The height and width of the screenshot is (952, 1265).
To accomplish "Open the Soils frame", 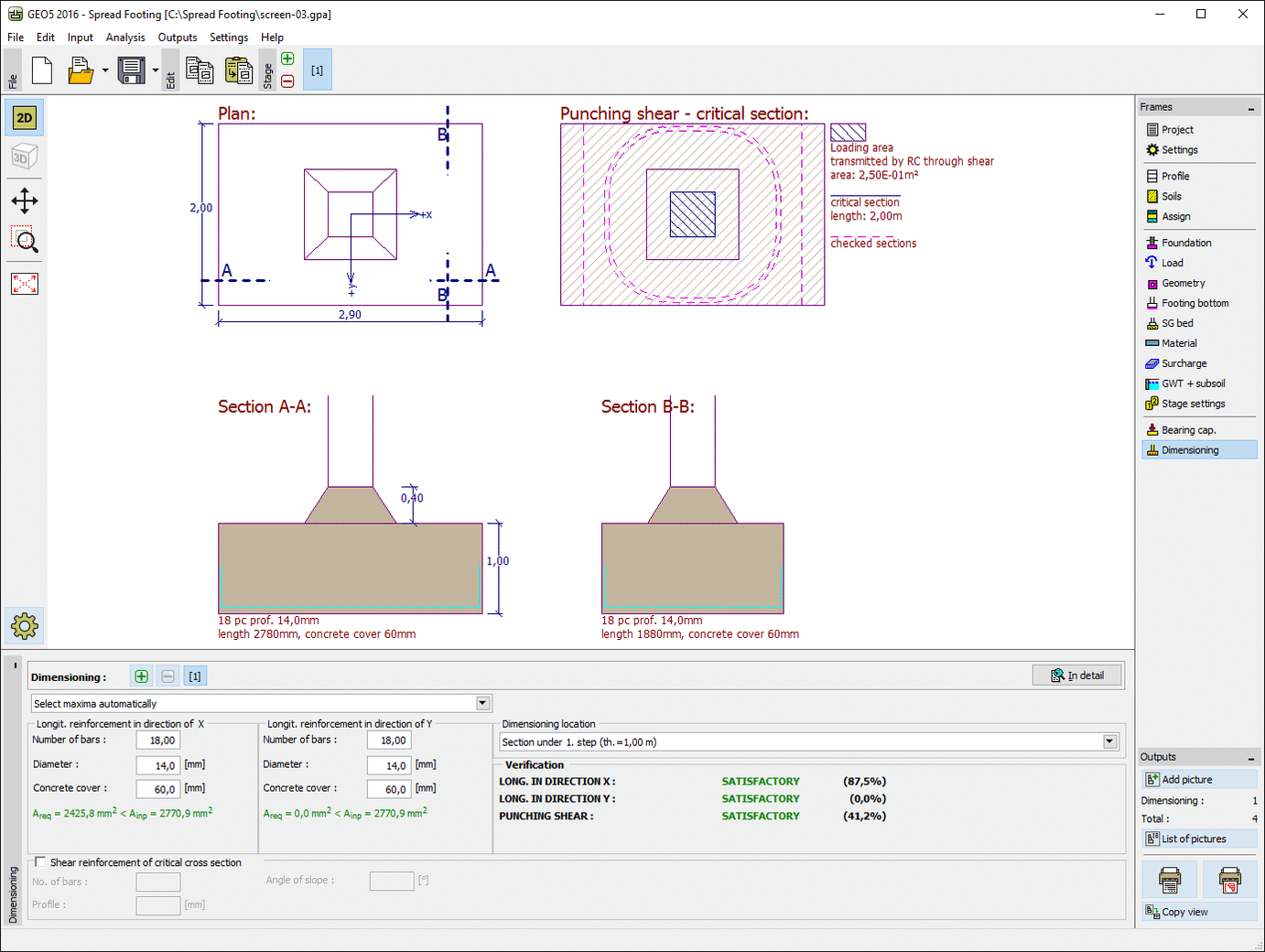I will 1172,196.
